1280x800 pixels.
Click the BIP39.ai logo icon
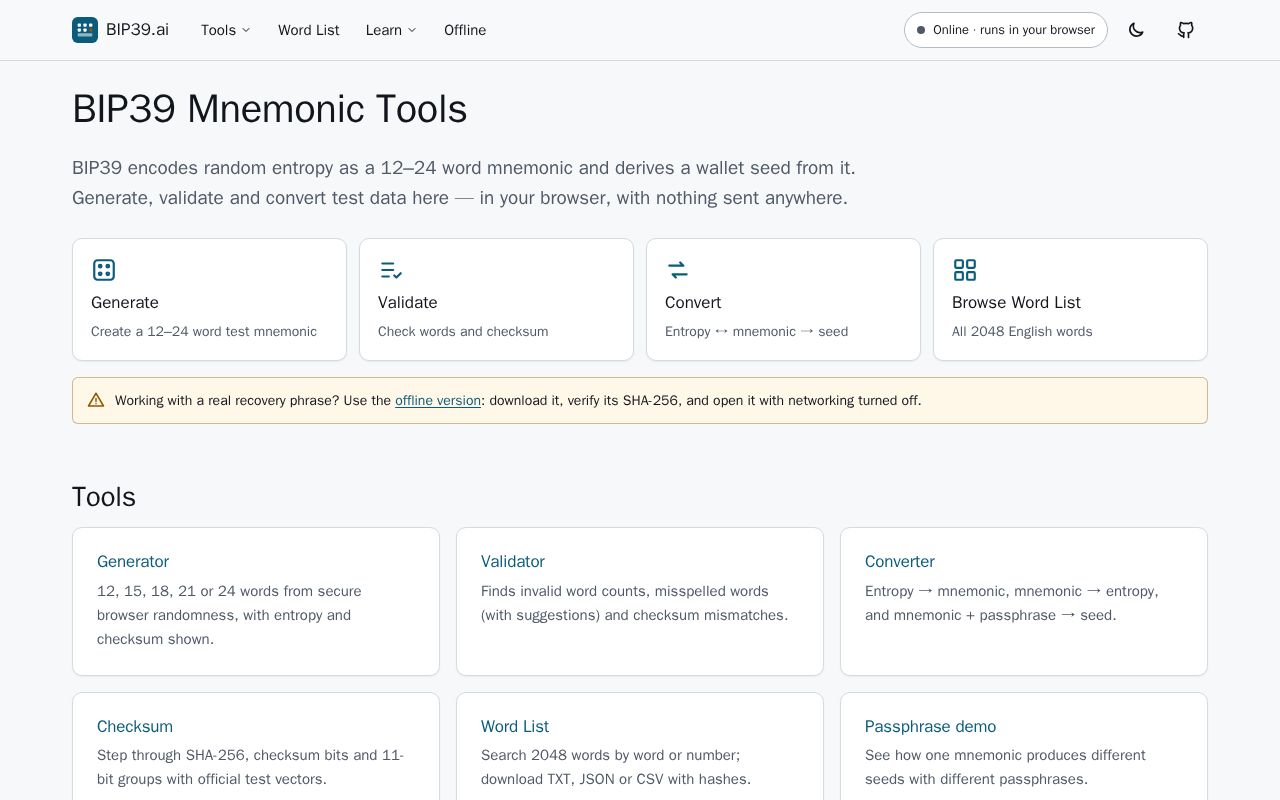point(85,30)
